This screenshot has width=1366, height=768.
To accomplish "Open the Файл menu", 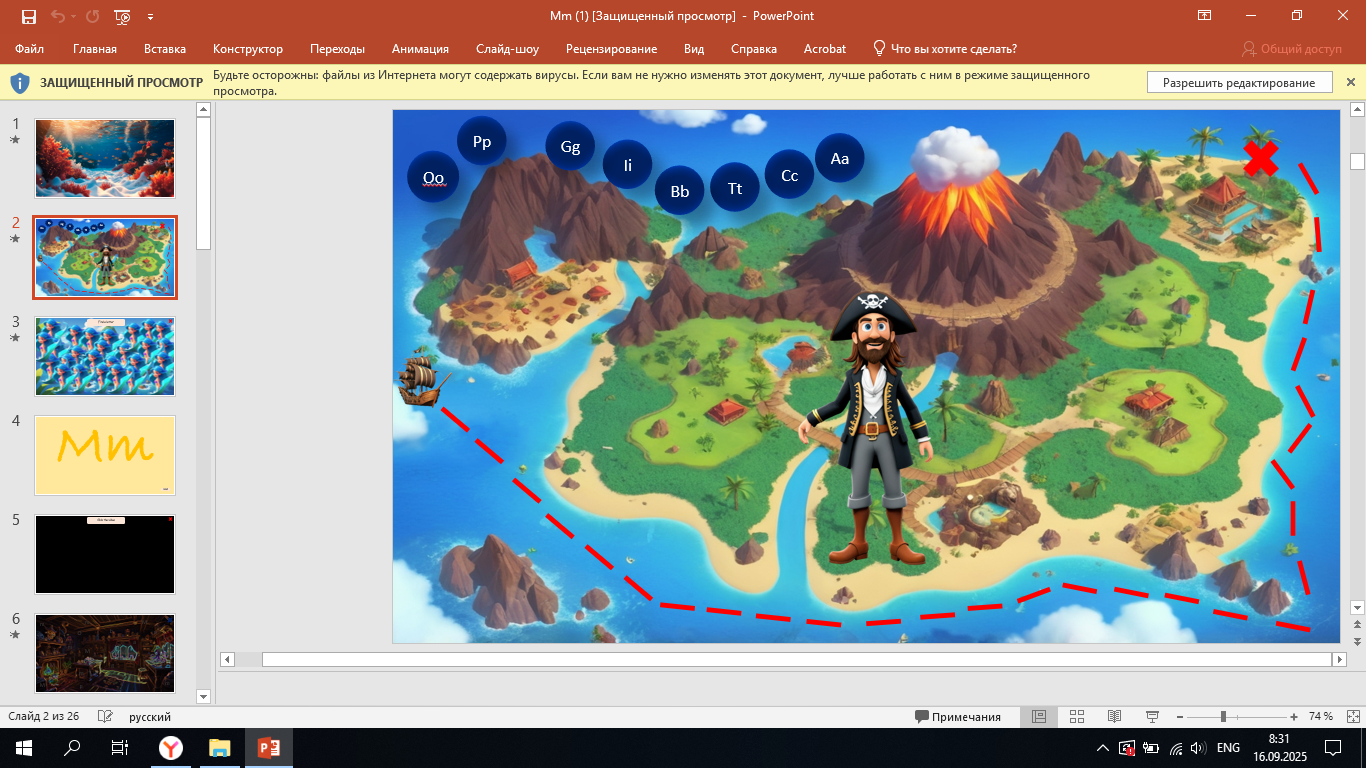I will point(29,49).
